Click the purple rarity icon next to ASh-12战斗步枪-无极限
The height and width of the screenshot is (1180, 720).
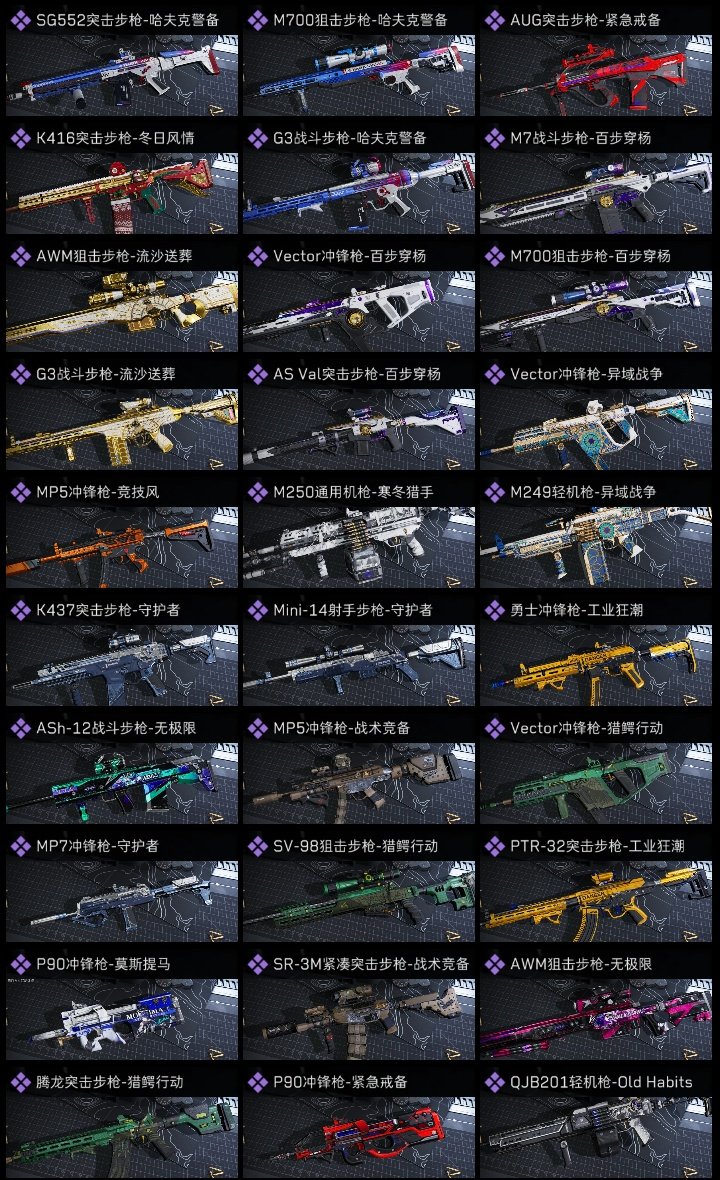(x=20, y=728)
